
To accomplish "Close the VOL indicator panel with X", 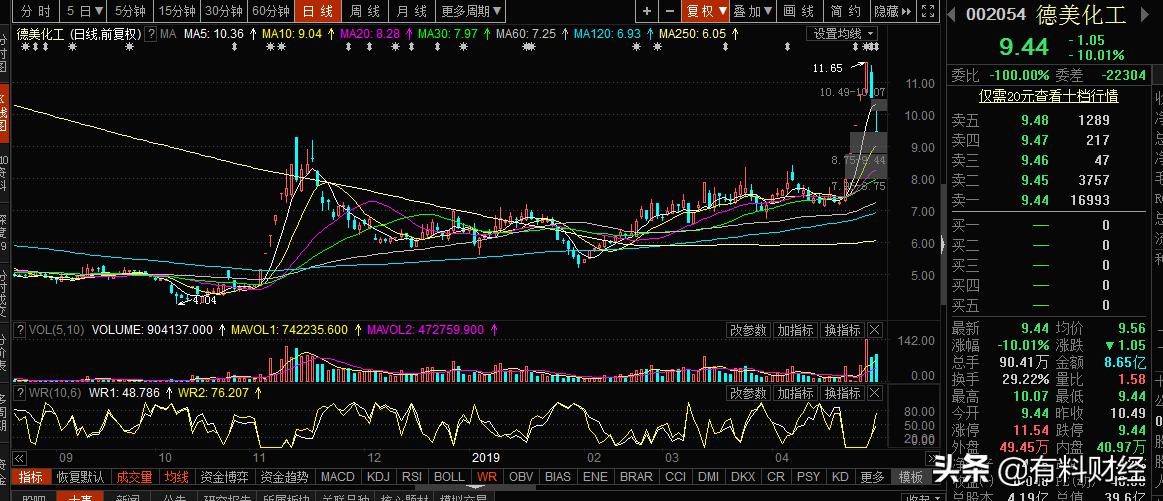I will tap(874, 330).
